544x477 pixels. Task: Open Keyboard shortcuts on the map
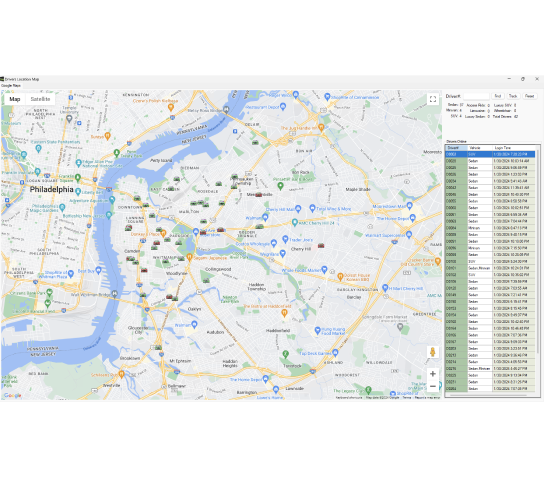(349, 398)
